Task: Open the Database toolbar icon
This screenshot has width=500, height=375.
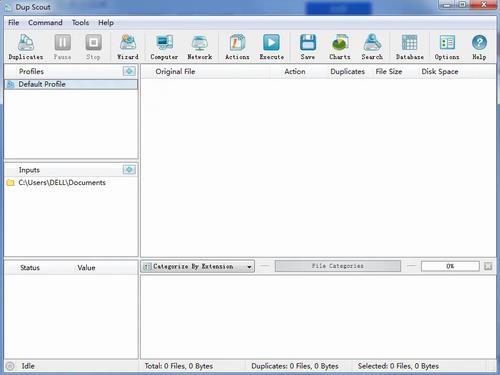Action: (410, 47)
